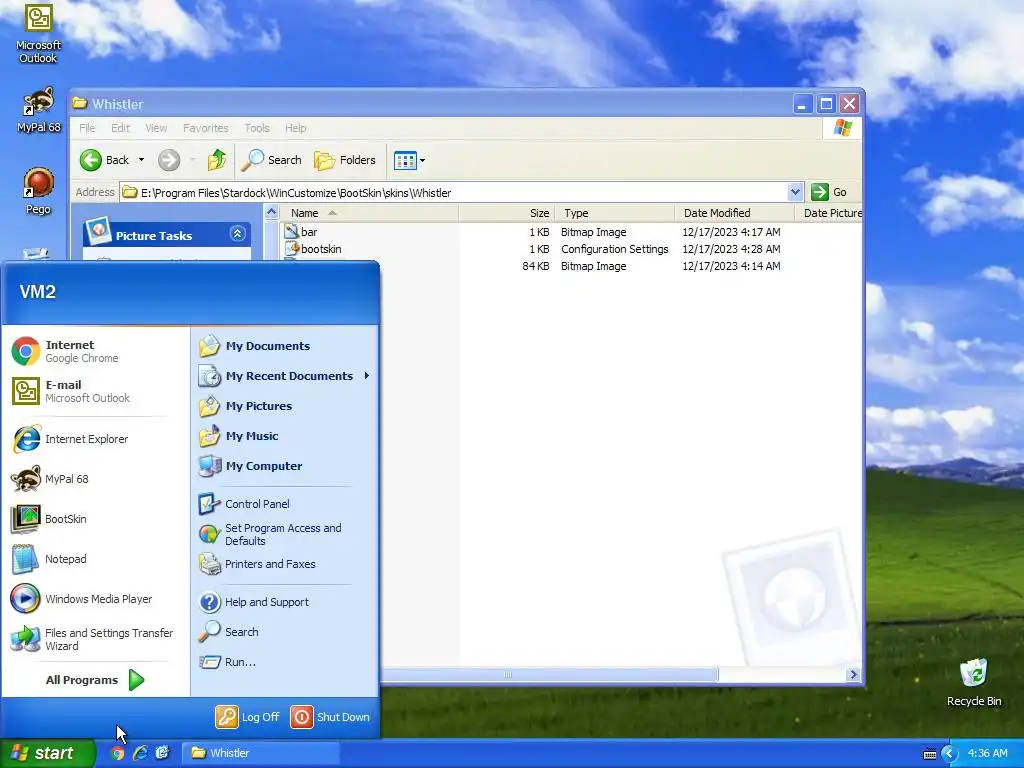Open the View menu in Whistler window

tap(156, 128)
